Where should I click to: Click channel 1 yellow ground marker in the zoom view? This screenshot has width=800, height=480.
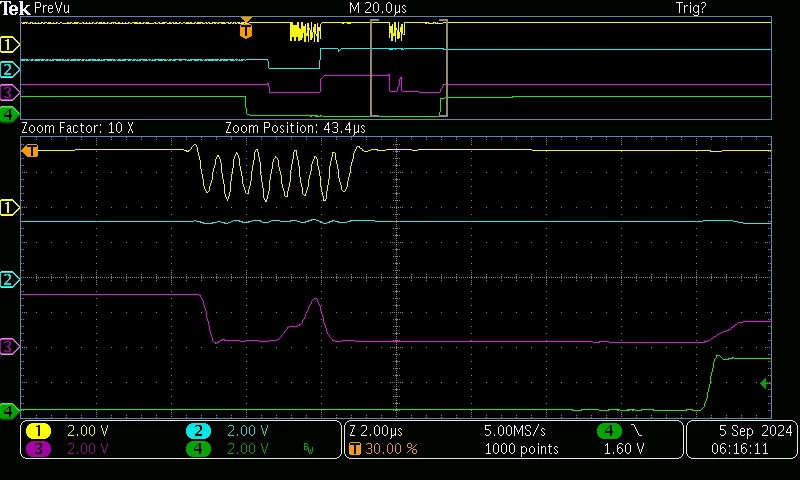coord(9,208)
